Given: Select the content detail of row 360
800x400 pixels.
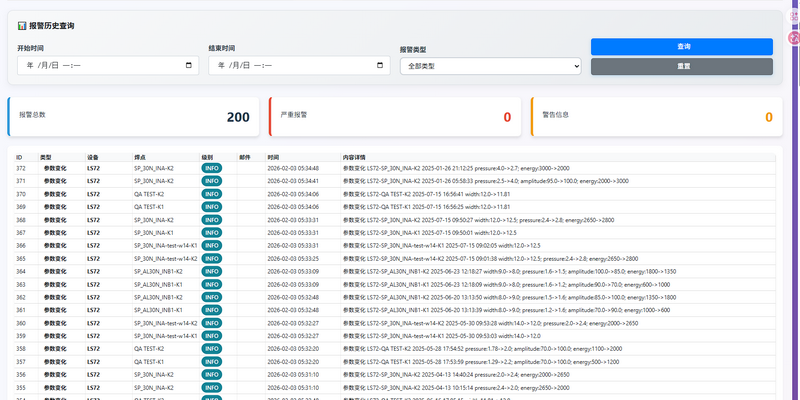Looking at the screenshot, I should coord(490,323).
